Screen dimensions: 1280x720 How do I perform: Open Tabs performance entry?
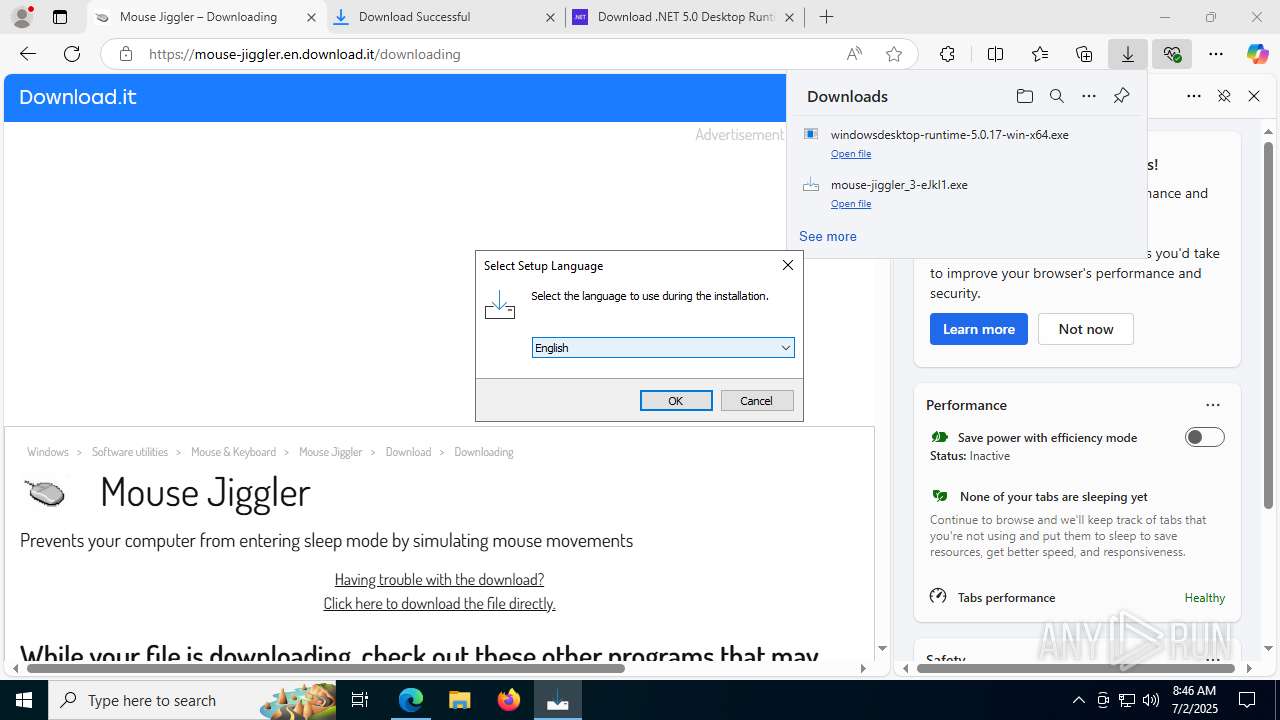click(1077, 597)
